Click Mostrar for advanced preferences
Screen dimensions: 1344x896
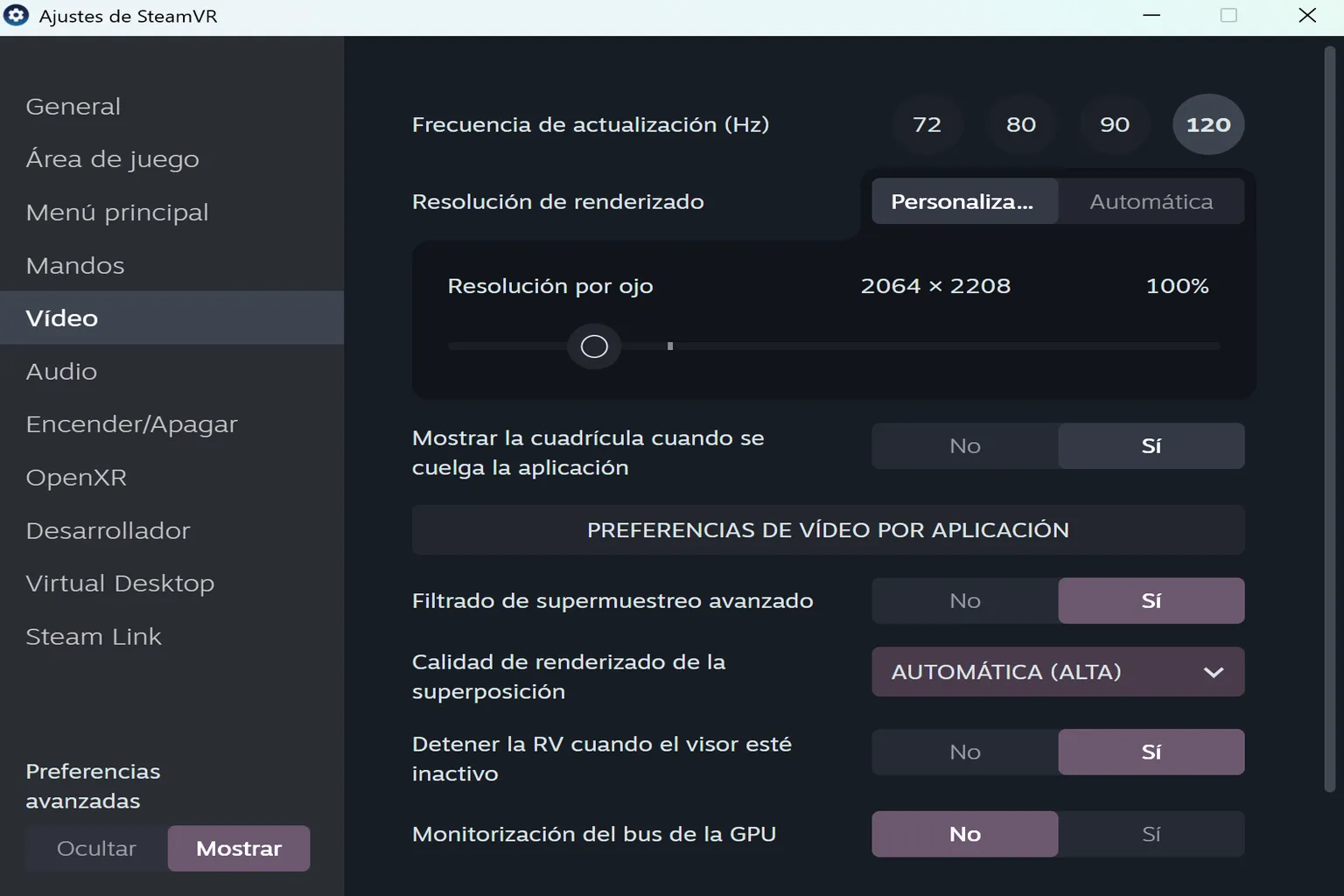239,849
